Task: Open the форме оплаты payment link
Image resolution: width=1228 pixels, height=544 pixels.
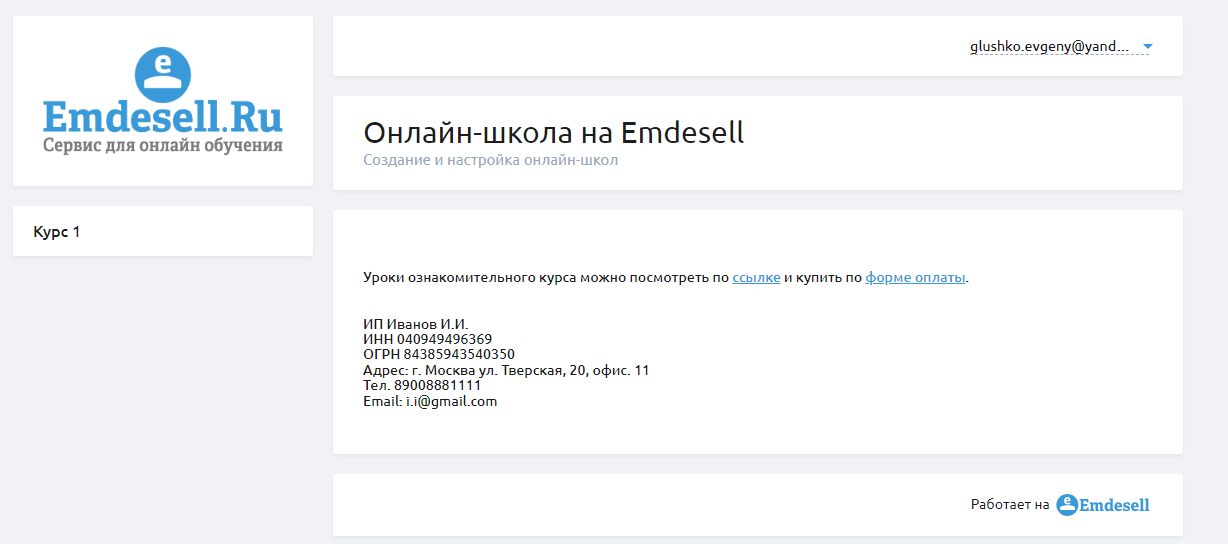Action: point(915,278)
